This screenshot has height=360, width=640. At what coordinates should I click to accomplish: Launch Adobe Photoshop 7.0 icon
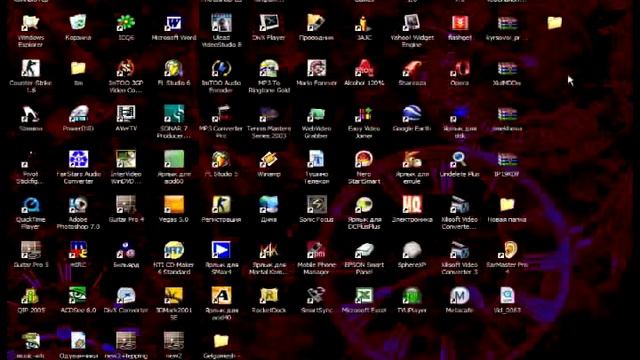[x=78, y=205]
